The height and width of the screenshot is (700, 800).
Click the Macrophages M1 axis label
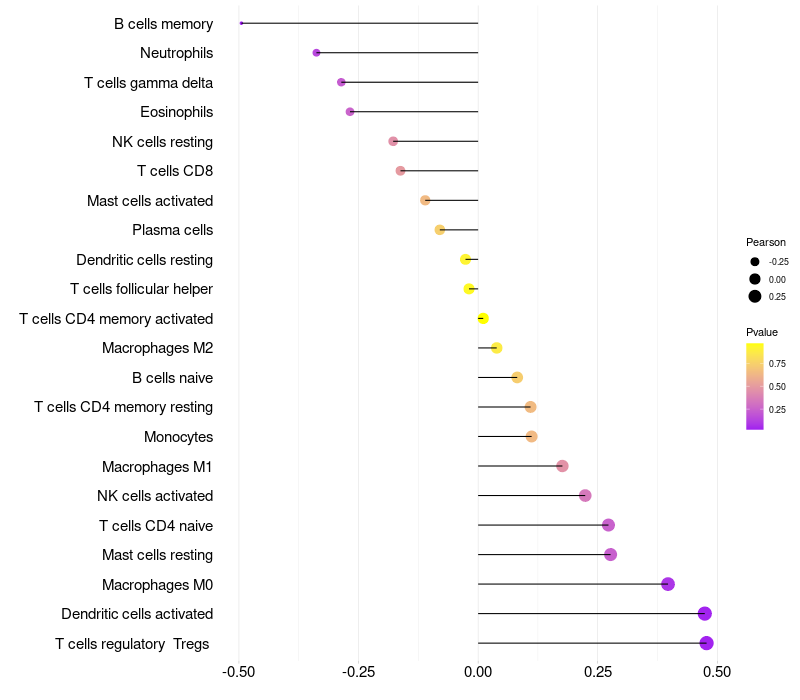tap(157, 467)
